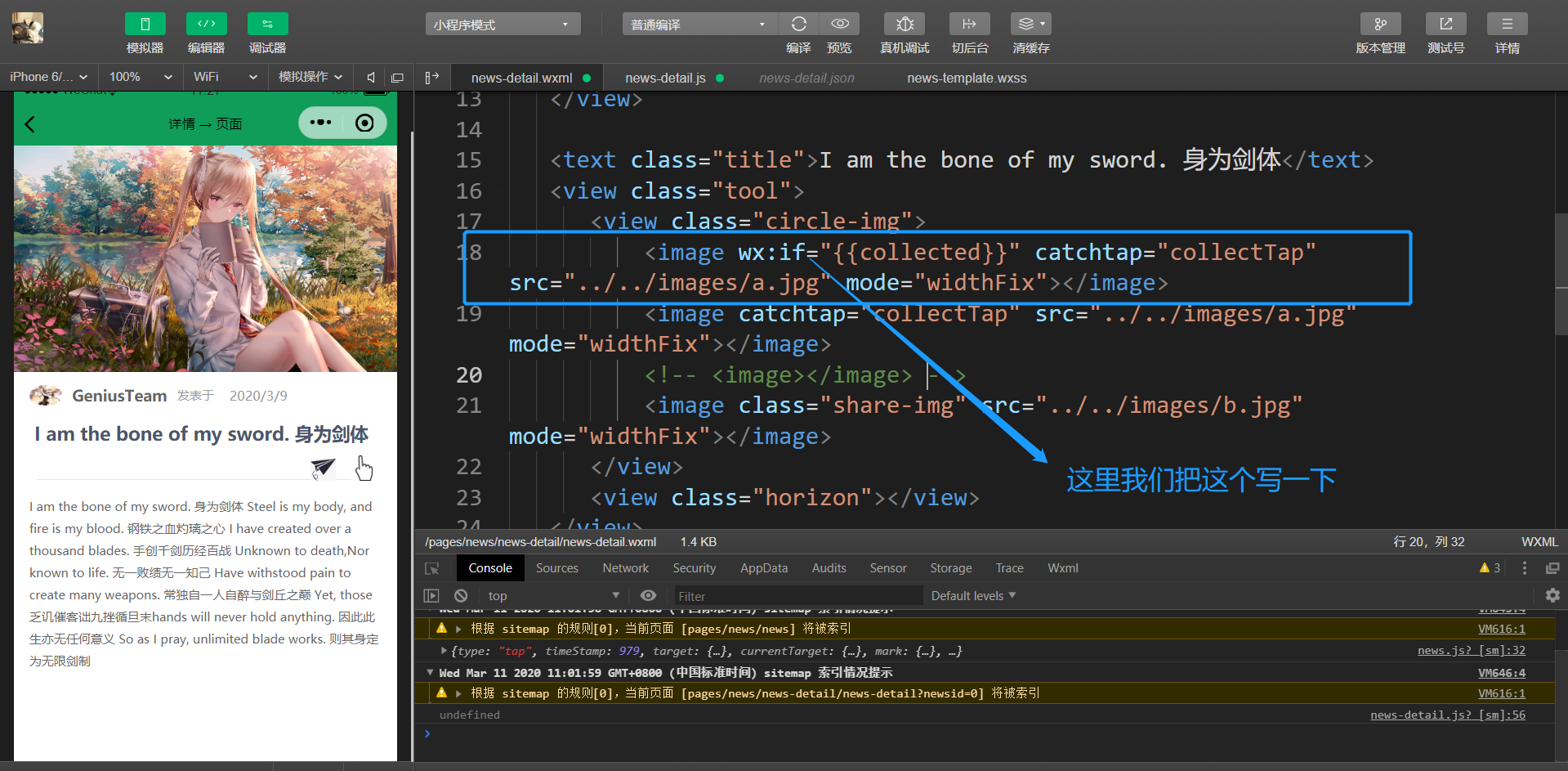Open the mini program mode dropdown
This screenshot has height=771, width=1568.
[503, 25]
